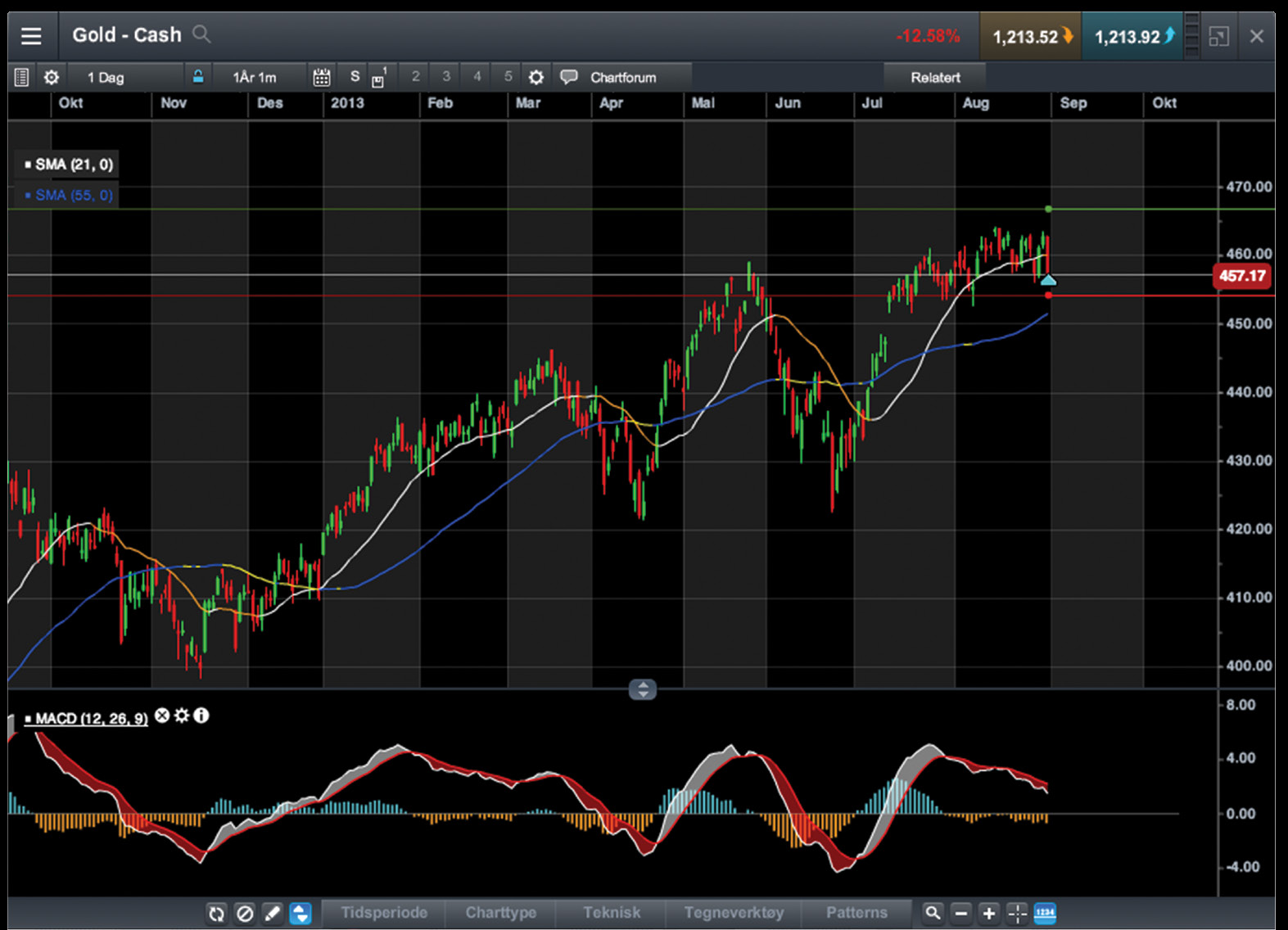1288x930 pixels.
Task: Open the Relatert tab
Action: [935, 77]
